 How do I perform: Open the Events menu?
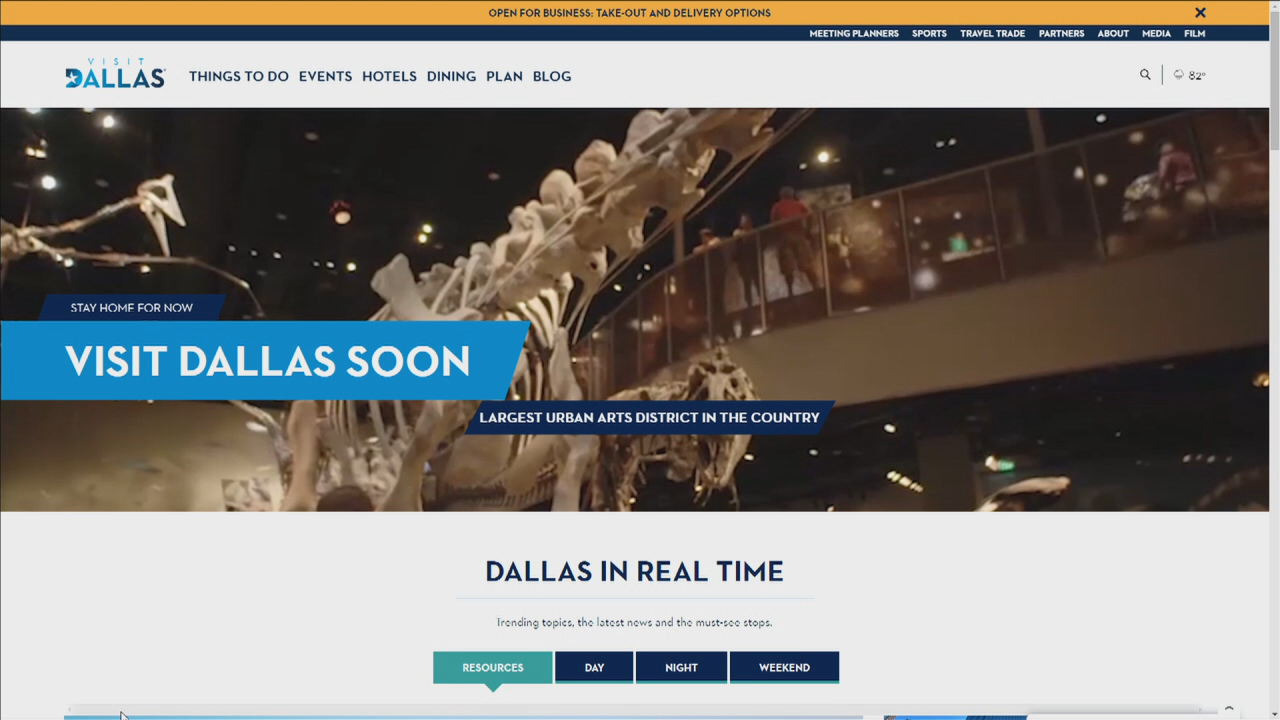(325, 76)
